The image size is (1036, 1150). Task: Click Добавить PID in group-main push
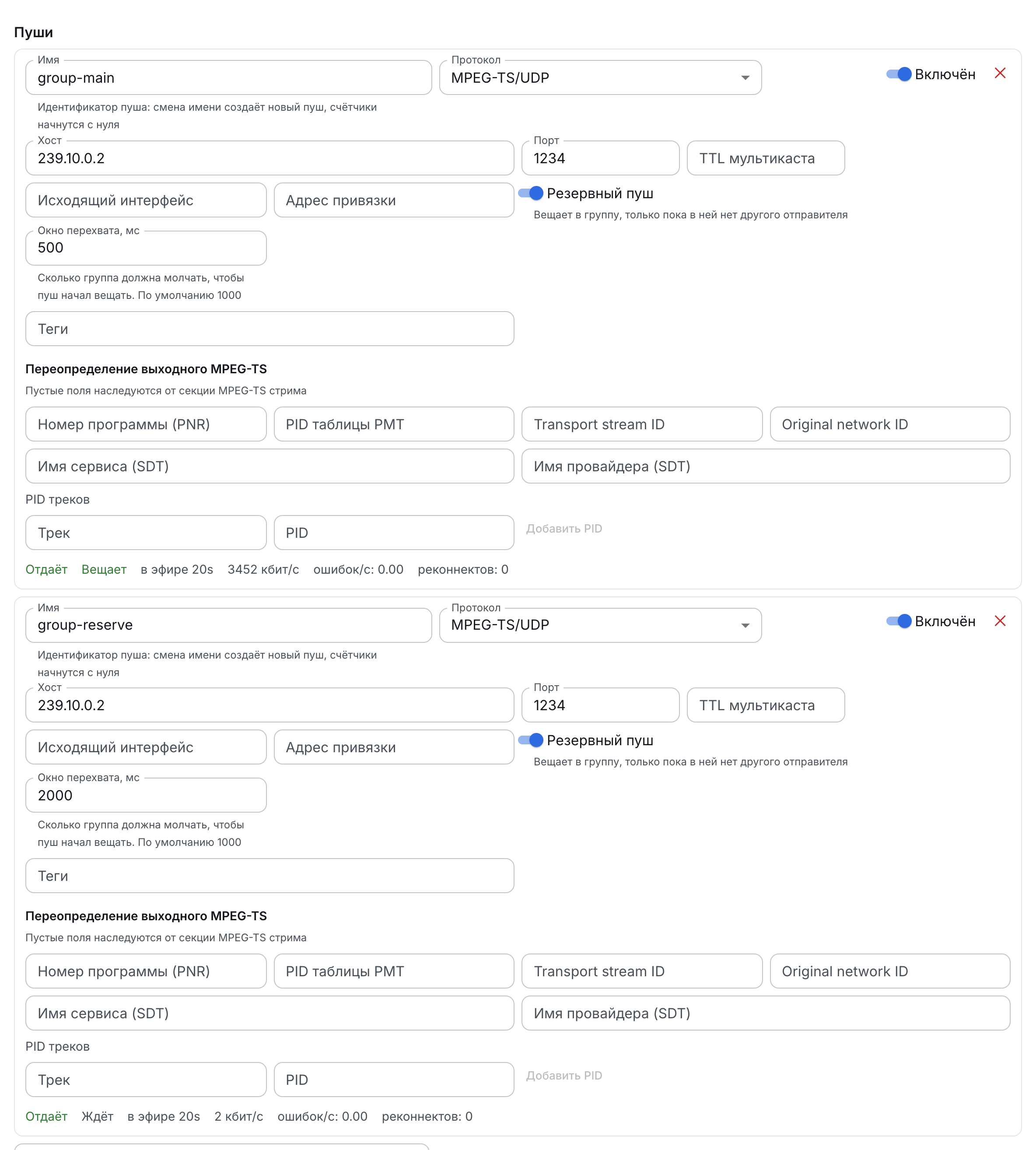564,529
